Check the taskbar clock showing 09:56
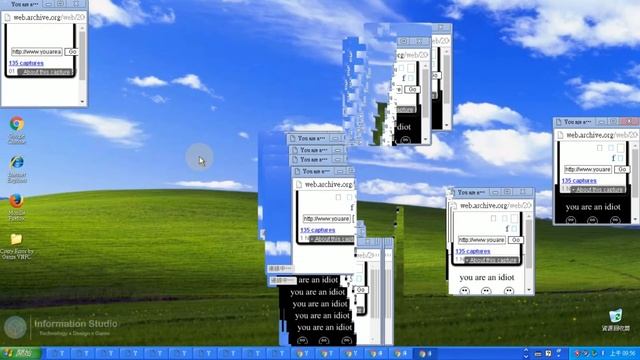640x360 pixels. click(x=622, y=353)
